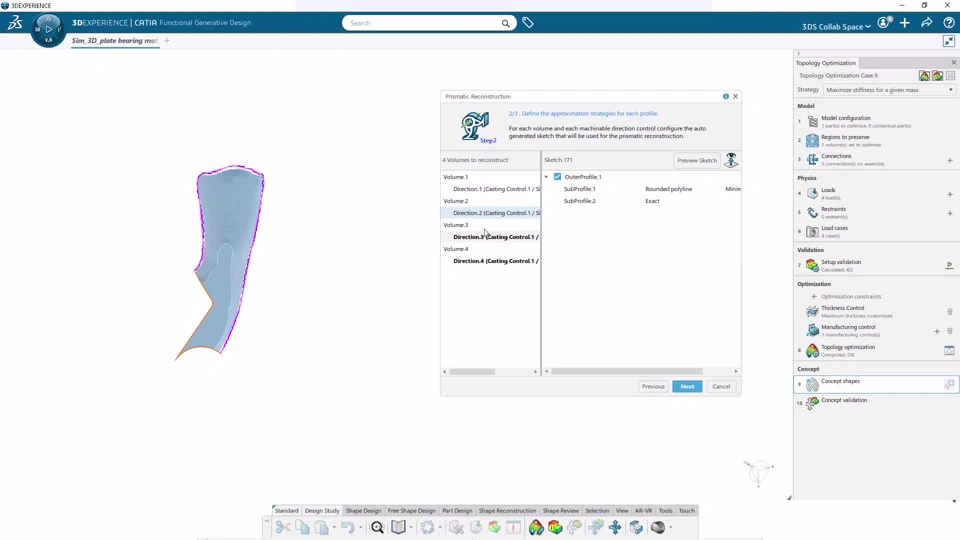Add a load with plus icon
This screenshot has width=960, height=540.
click(950, 194)
